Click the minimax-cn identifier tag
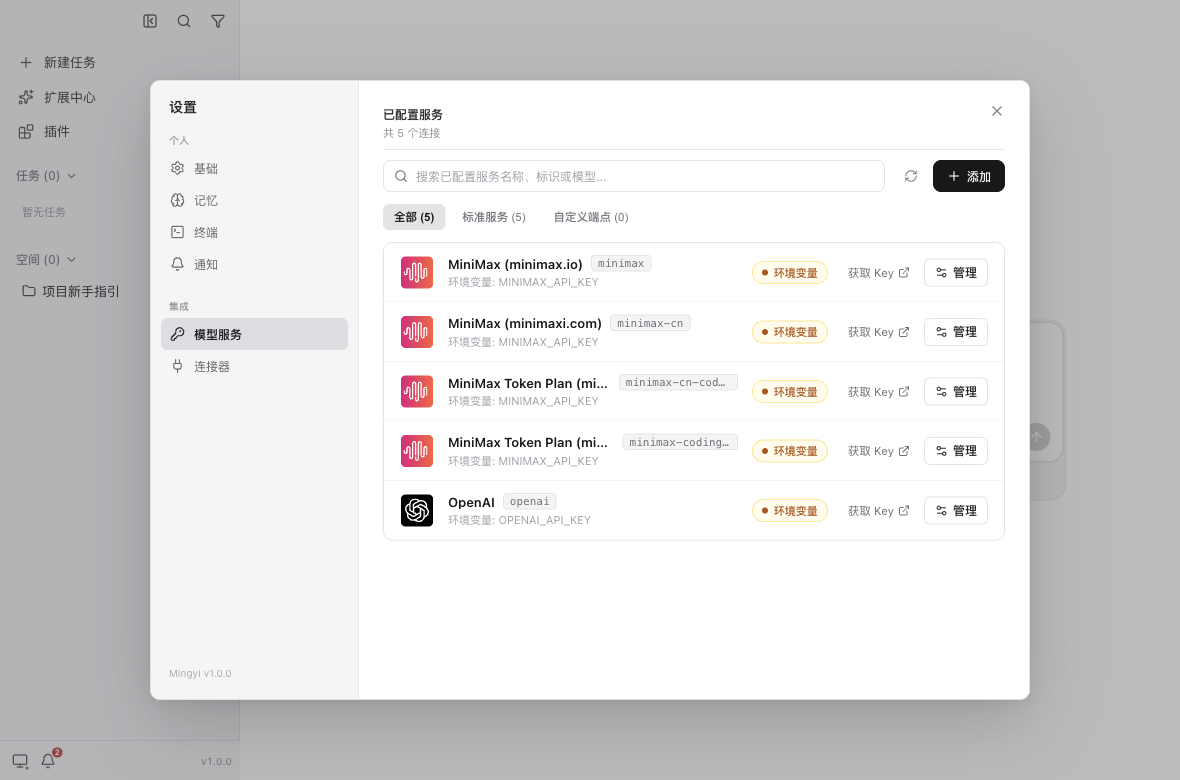 tap(650, 323)
